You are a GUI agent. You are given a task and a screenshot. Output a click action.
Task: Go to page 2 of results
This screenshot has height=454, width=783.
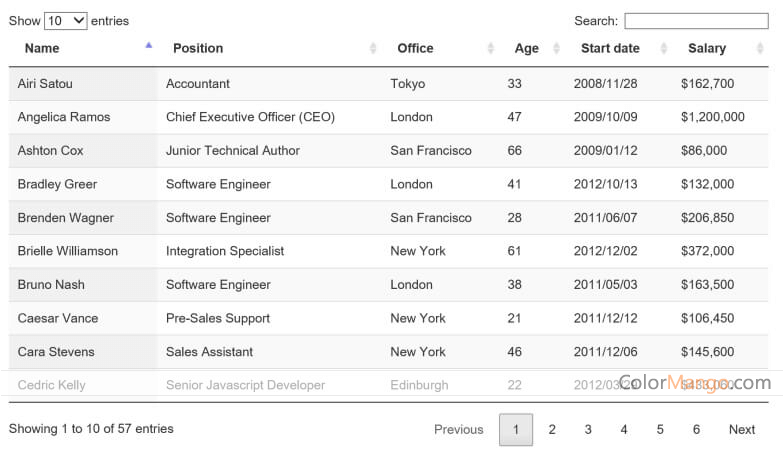click(551, 429)
